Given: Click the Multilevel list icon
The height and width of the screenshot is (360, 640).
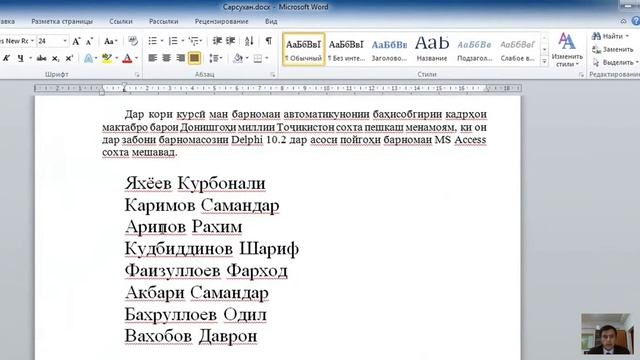Looking at the screenshot, I should pyautogui.click(x=194, y=41).
